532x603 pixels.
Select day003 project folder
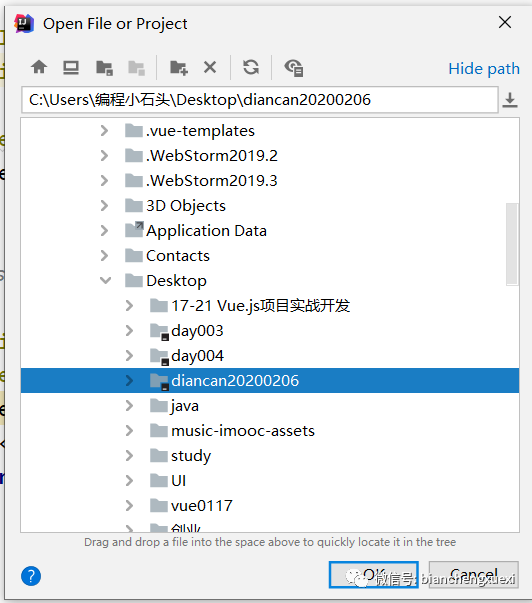[x=197, y=331]
